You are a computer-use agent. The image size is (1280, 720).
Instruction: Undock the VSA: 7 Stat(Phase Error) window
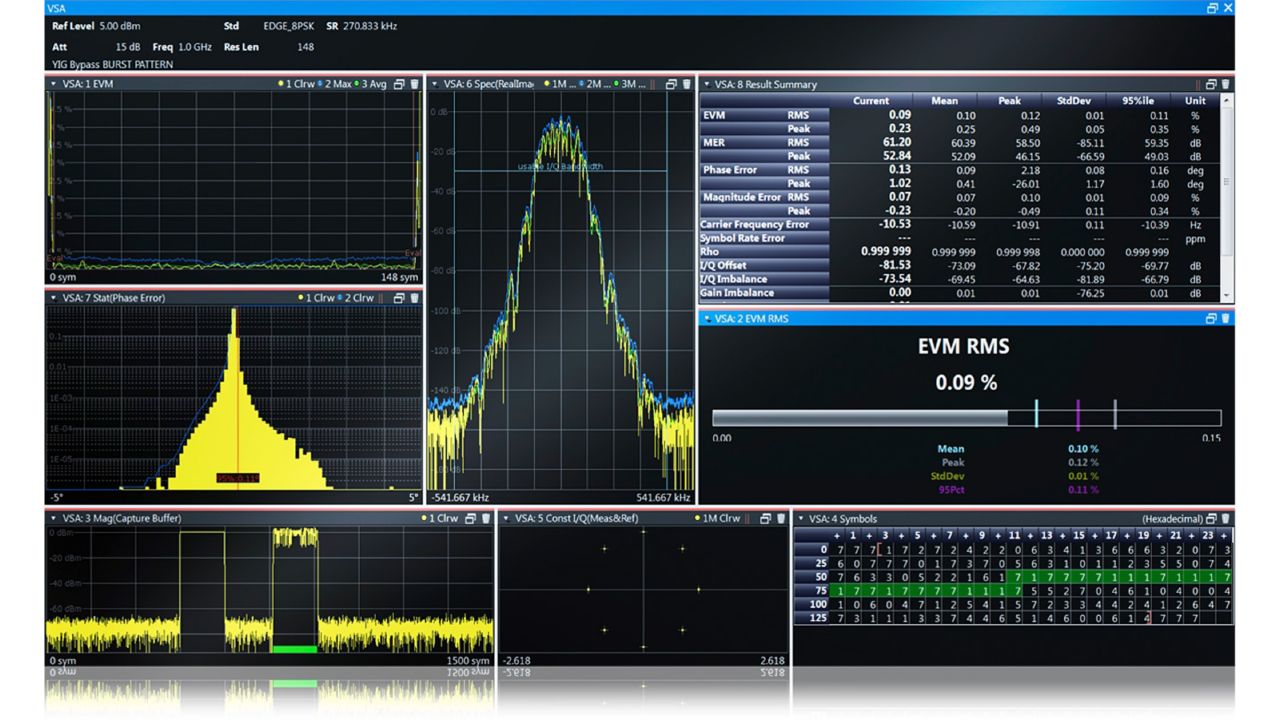[x=398, y=298]
